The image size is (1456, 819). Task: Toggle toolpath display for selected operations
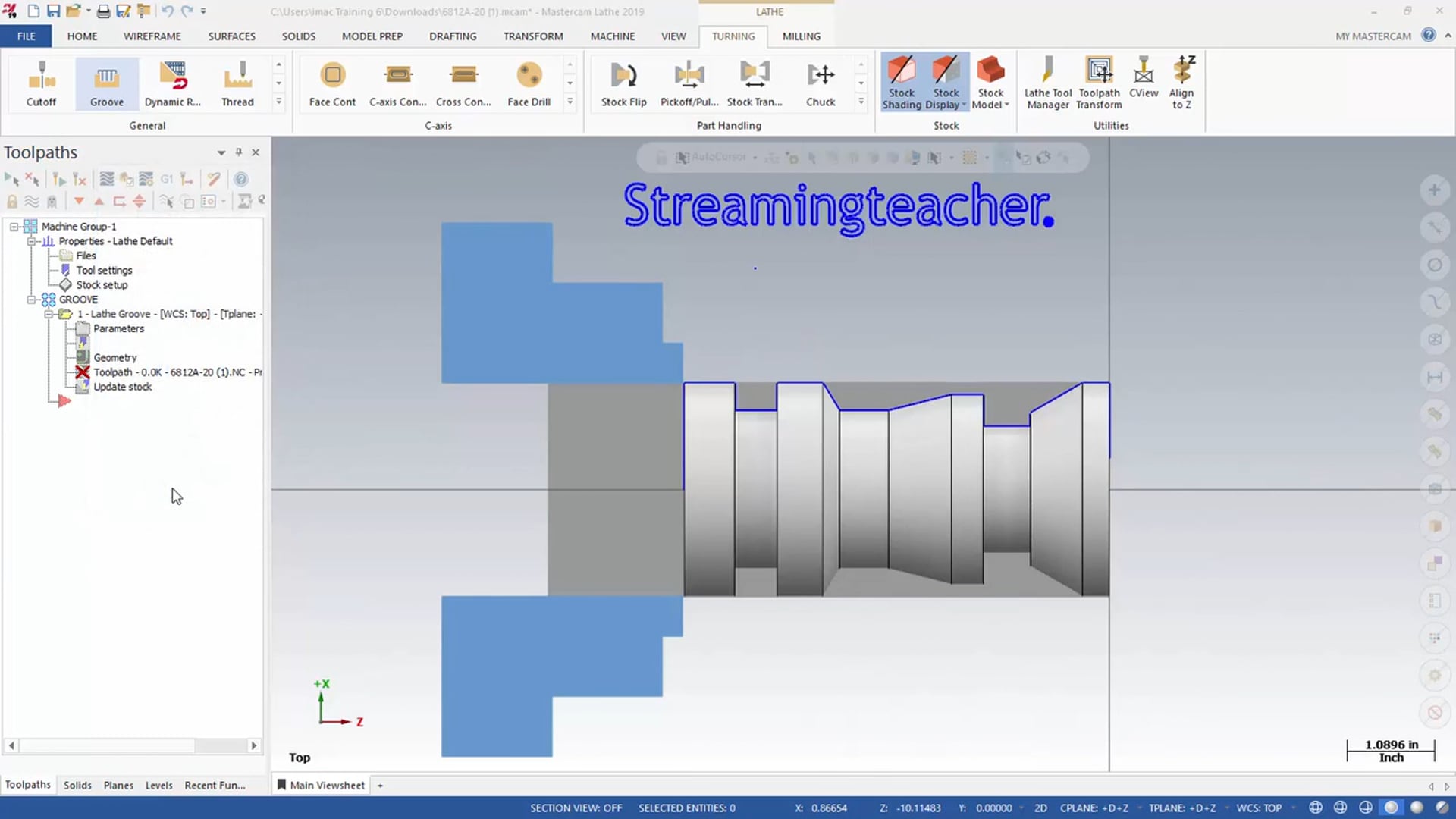[x=32, y=202]
